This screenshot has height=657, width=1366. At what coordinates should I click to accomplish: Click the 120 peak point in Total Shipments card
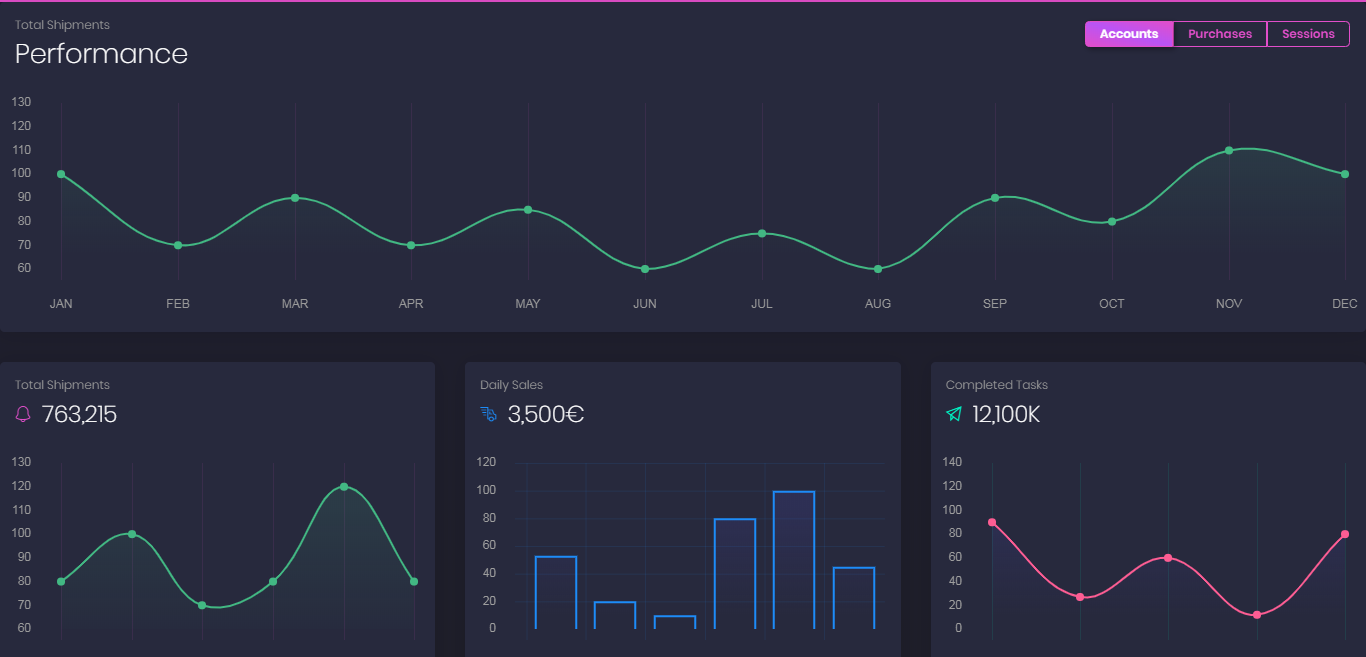344,487
